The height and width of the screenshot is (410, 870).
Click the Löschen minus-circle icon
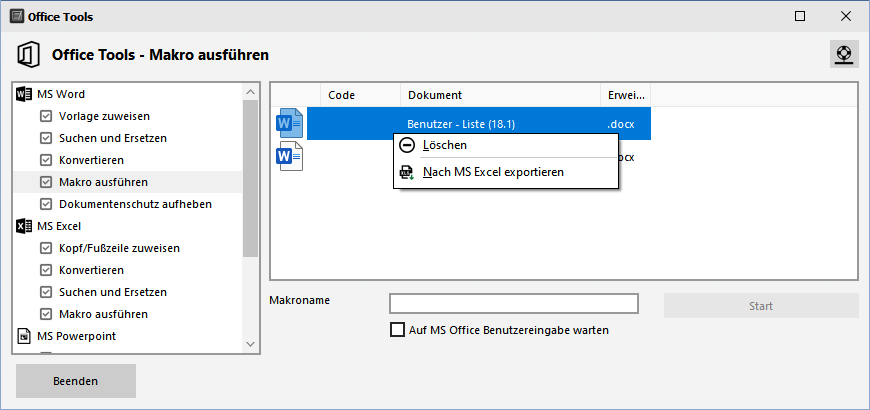pos(407,145)
